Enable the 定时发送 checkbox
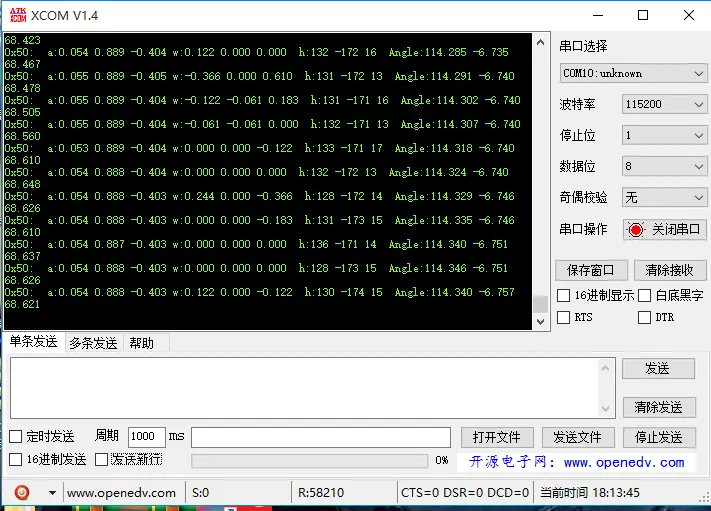This screenshot has width=711, height=511. (16, 437)
